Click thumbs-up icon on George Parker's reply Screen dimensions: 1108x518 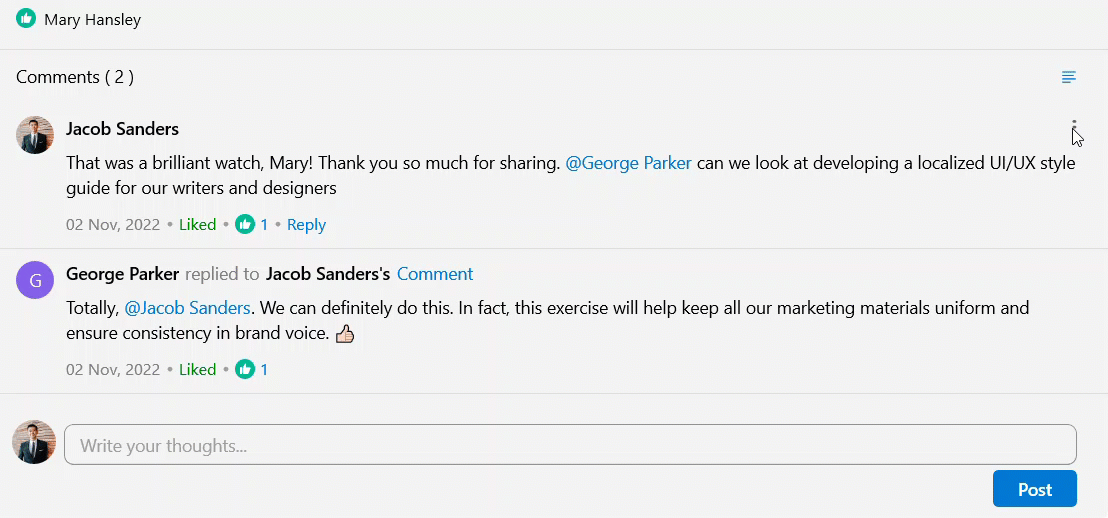(x=245, y=369)
